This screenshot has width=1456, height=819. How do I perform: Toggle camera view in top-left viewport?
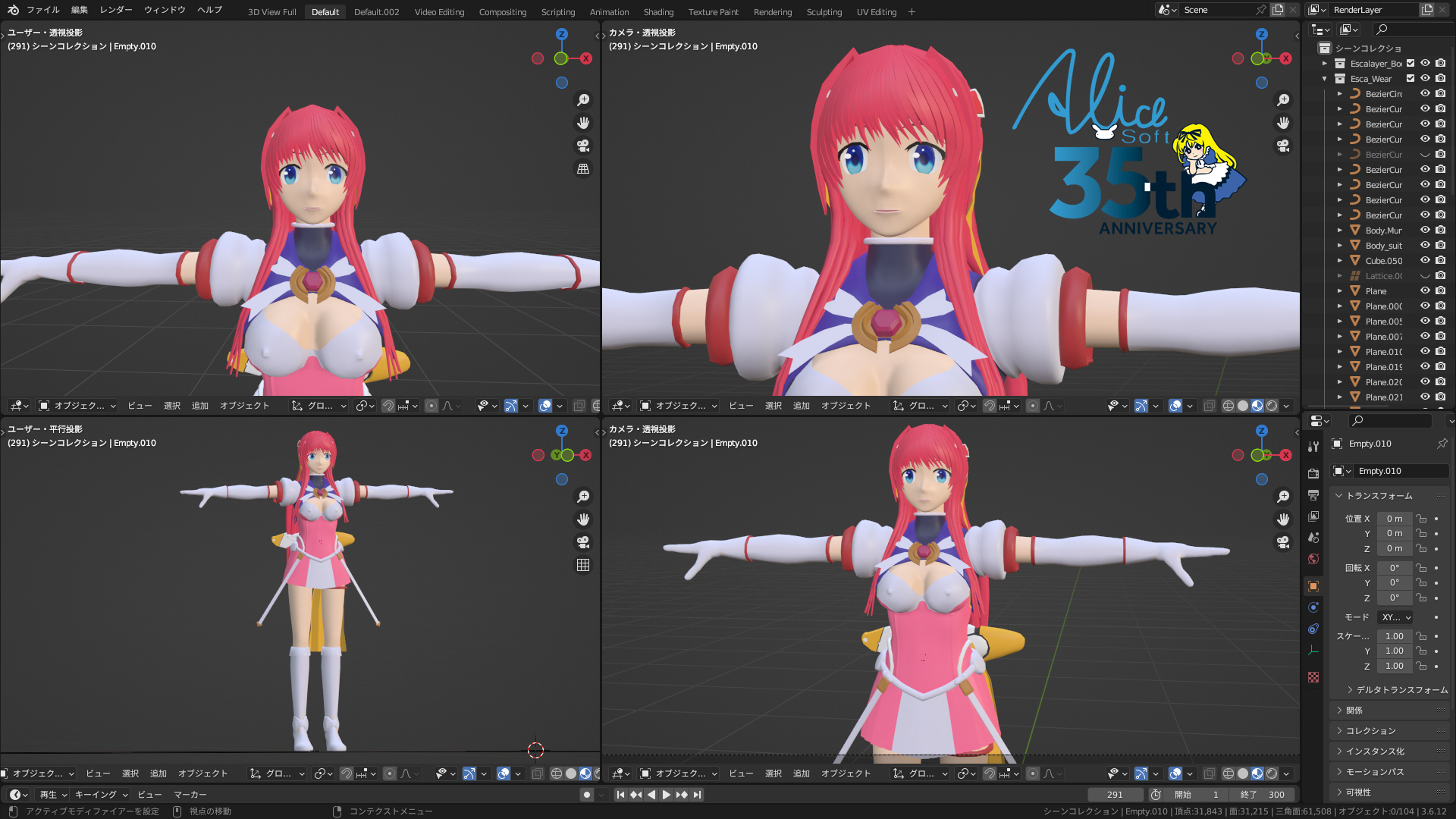(583, 146)
